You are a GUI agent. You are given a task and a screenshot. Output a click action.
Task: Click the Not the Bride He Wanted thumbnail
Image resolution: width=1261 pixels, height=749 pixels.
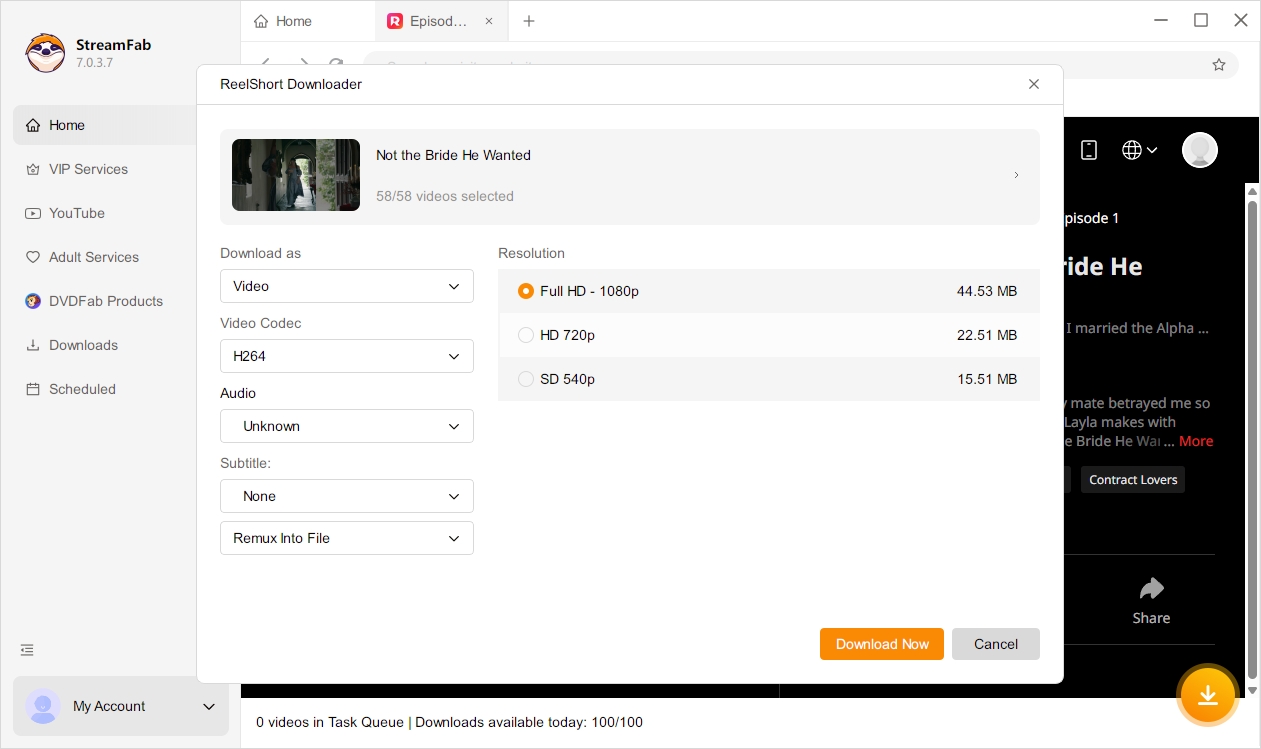pyautogui.click(x=296, y=175)
